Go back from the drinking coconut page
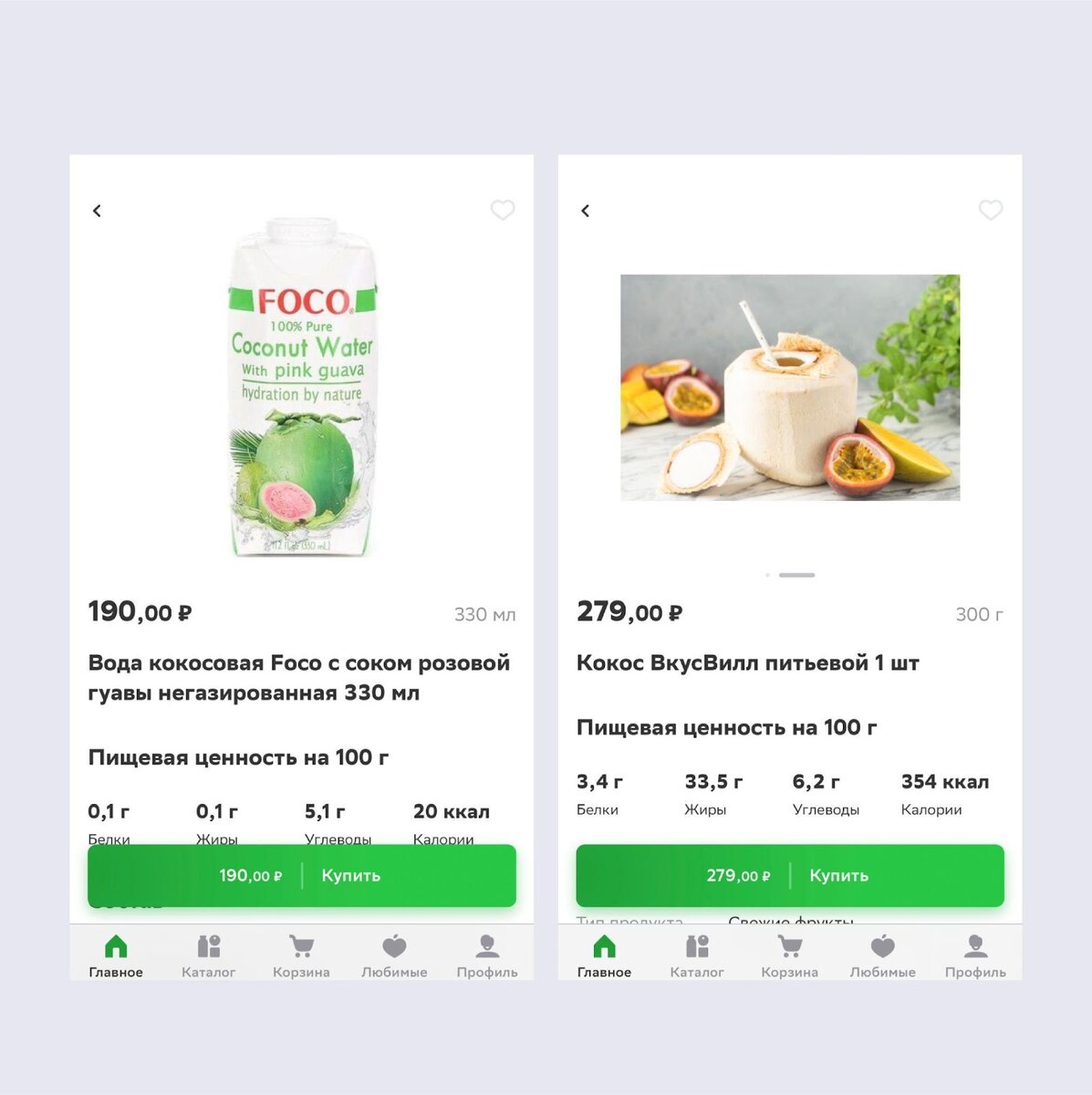Screen dimensions: 1092x1095 pos(586,211)
